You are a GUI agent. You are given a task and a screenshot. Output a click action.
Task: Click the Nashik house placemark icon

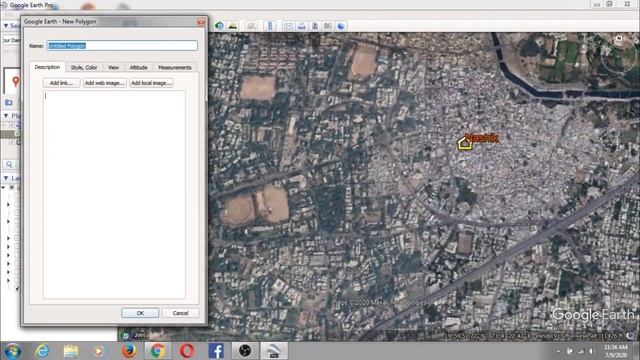point(464,144)
